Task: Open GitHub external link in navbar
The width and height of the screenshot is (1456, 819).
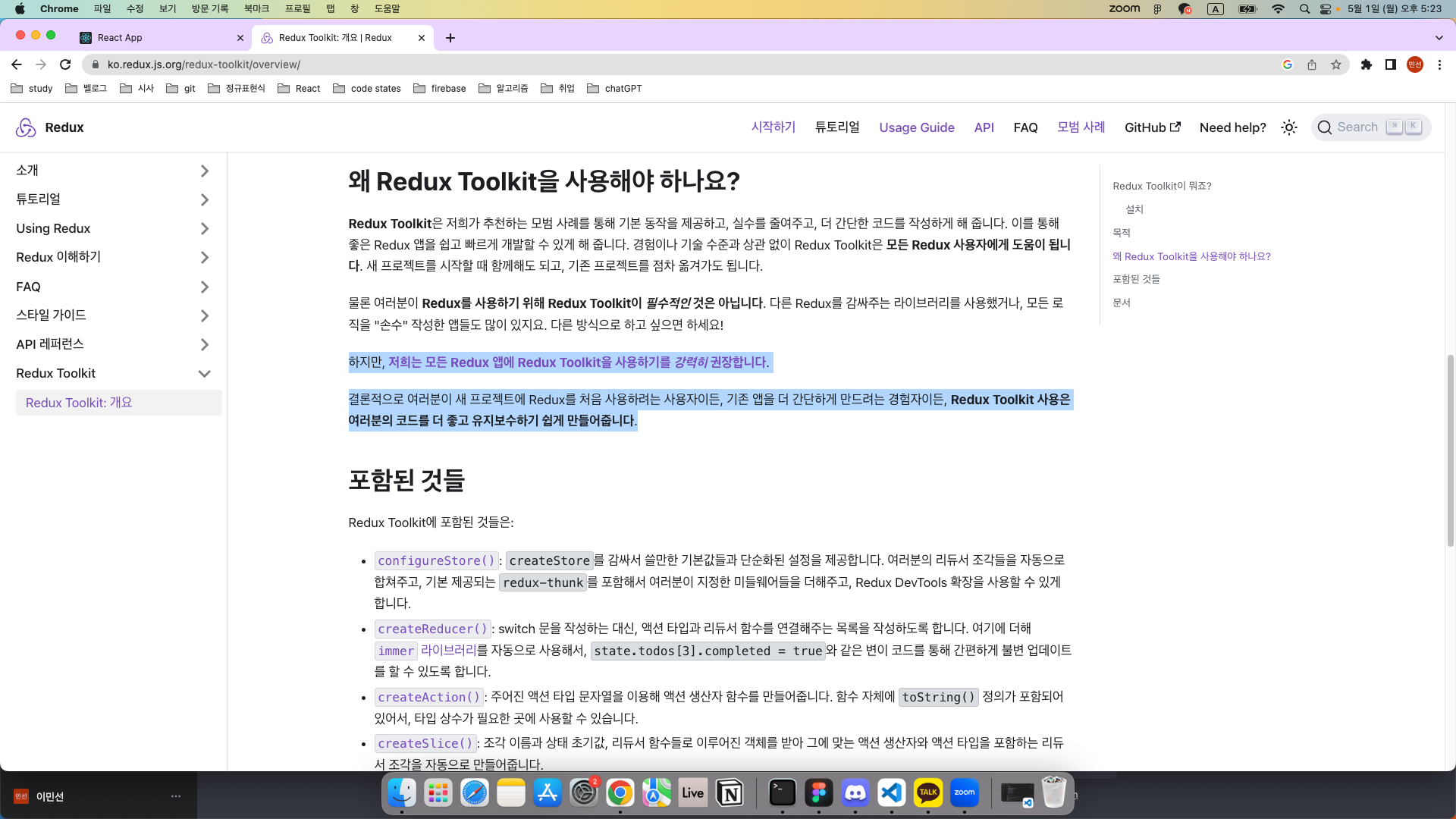Action: click(1152, 127)
